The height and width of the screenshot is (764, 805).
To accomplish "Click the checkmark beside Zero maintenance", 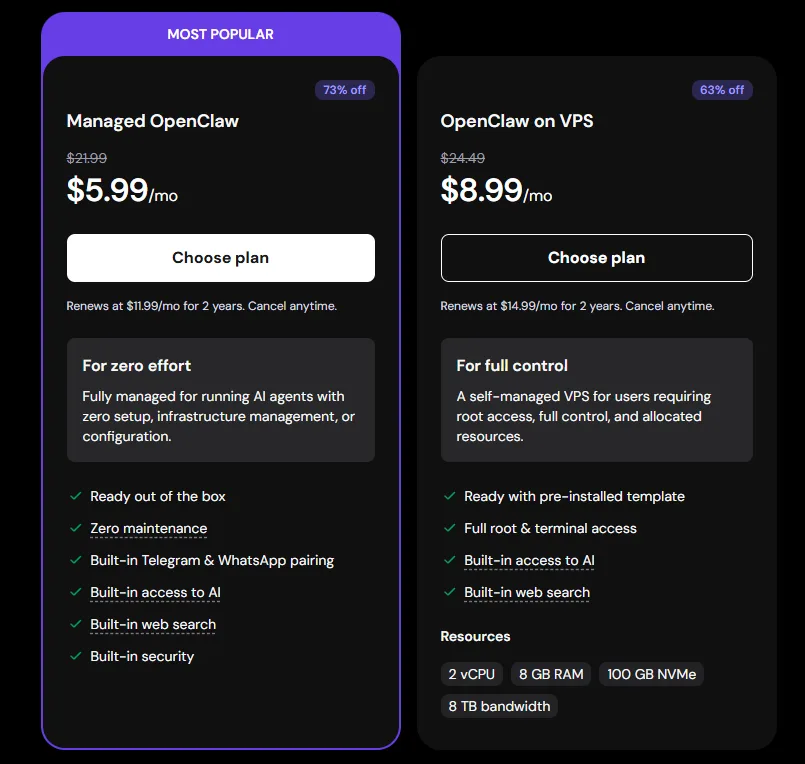I will tap(75, 528).
